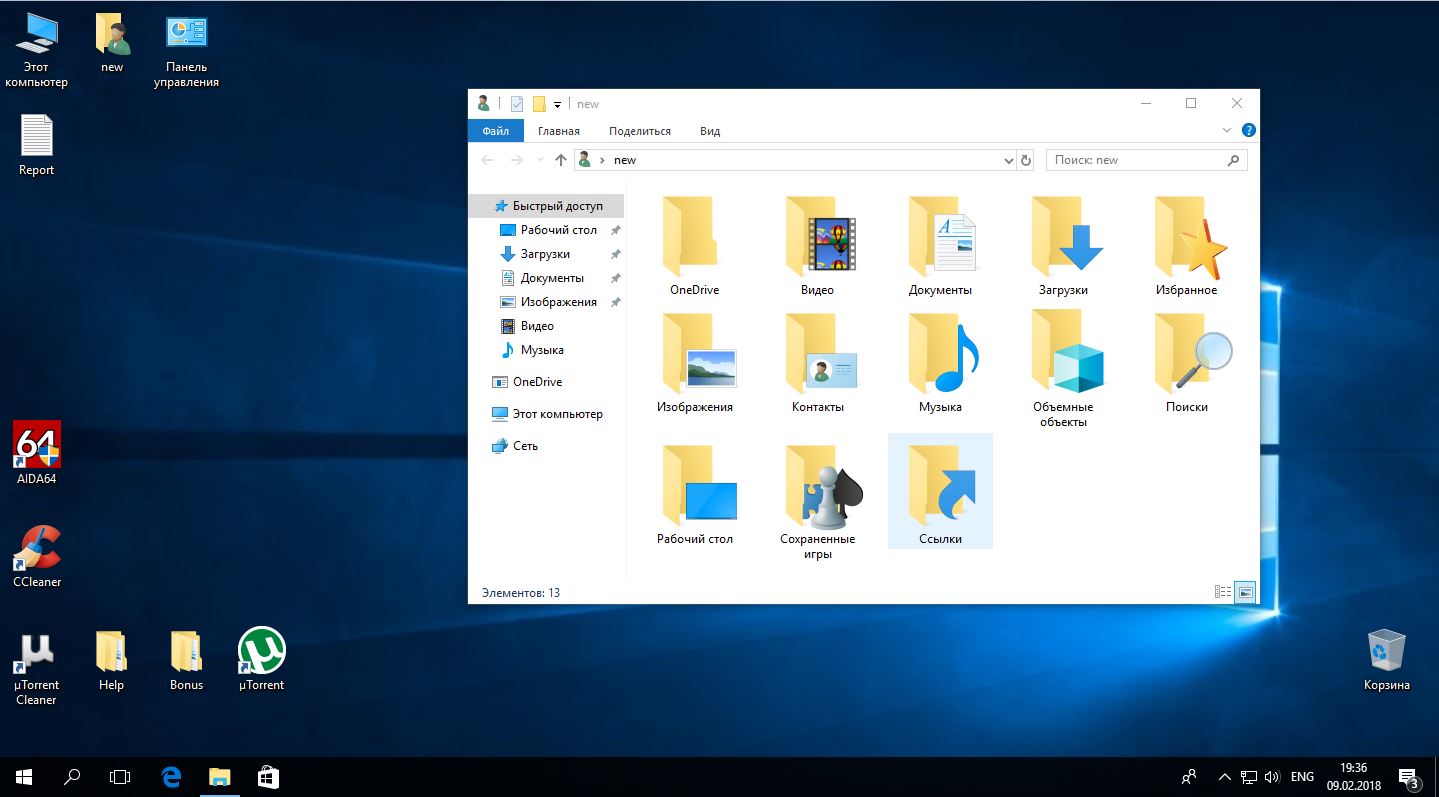Click the Refresh button in the address bar
1439x797 pixels.
click(x=1025, y=160)
